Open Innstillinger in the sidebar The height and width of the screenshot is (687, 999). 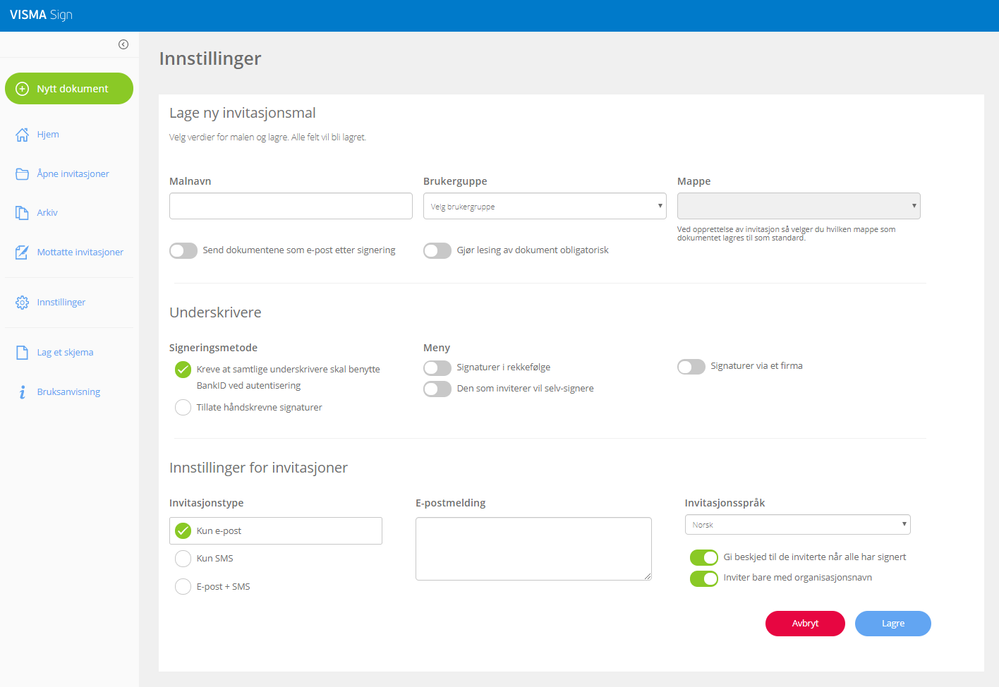(x=61, y=302)
